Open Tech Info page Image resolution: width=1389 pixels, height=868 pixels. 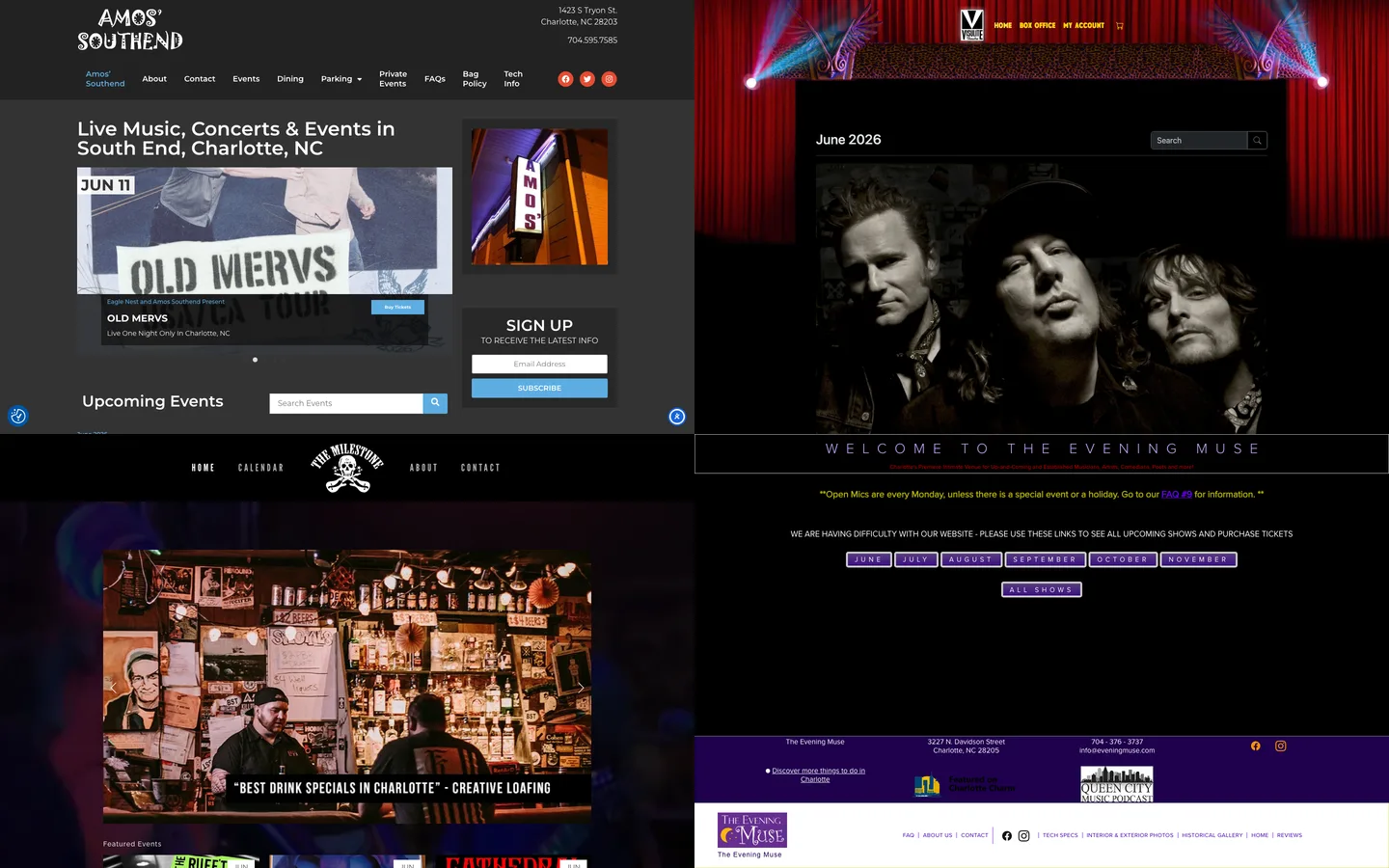click(x=513, y=79)
